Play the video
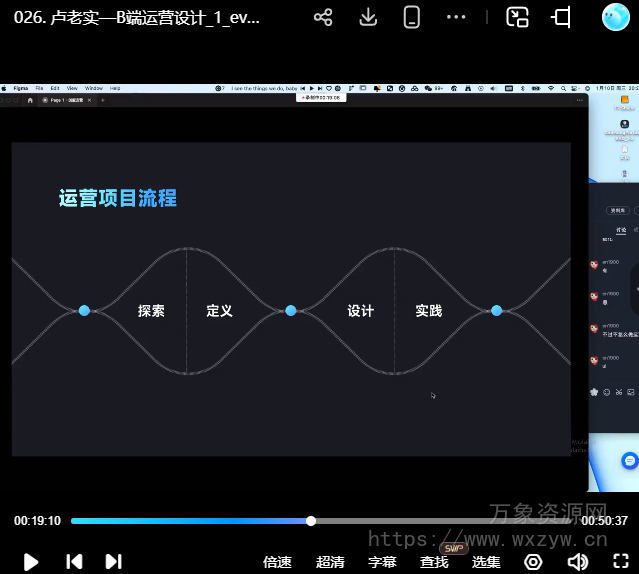Screen dimensions: 639x574 point(31,561)
